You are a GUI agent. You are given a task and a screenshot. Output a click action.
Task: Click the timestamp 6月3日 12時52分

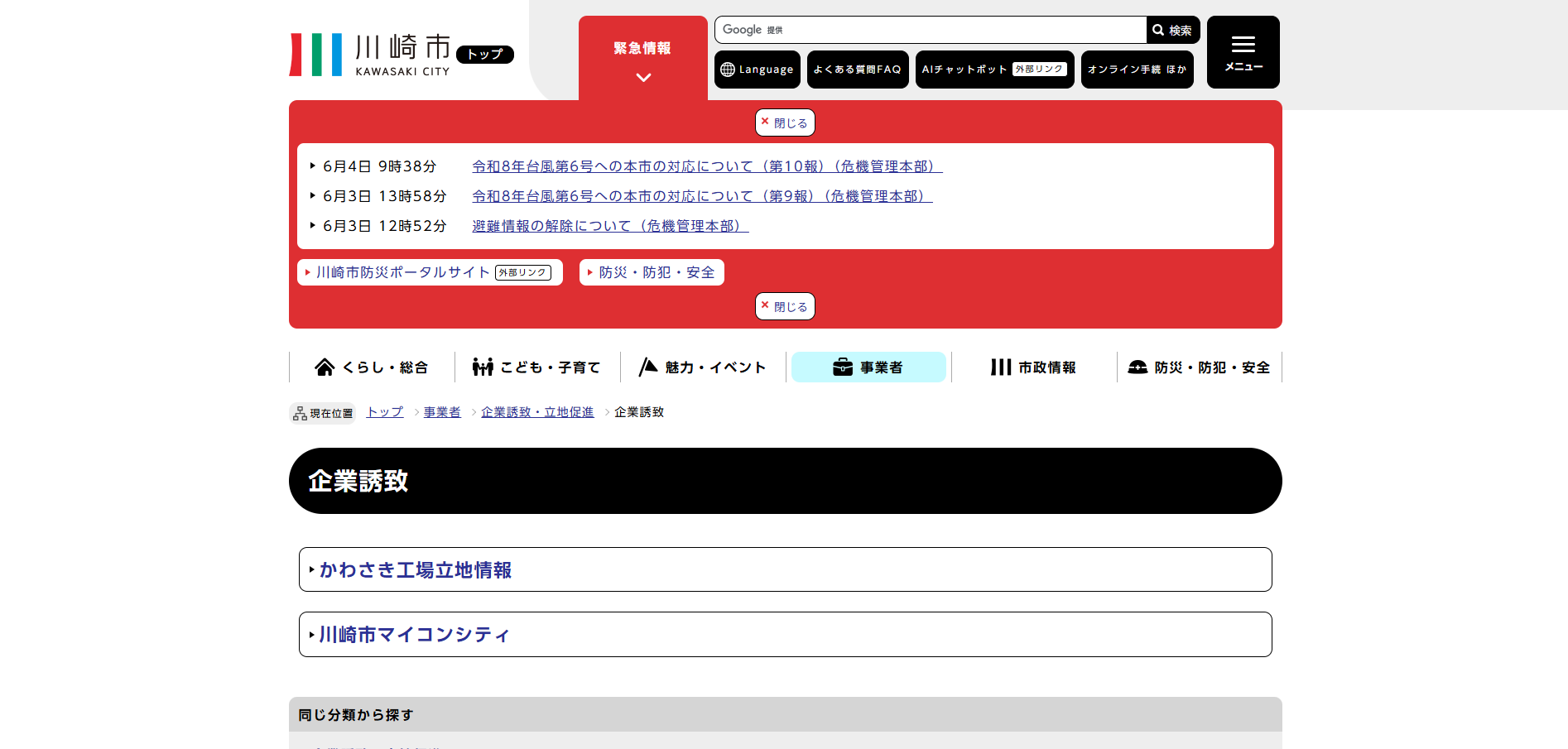coord(385,226)
